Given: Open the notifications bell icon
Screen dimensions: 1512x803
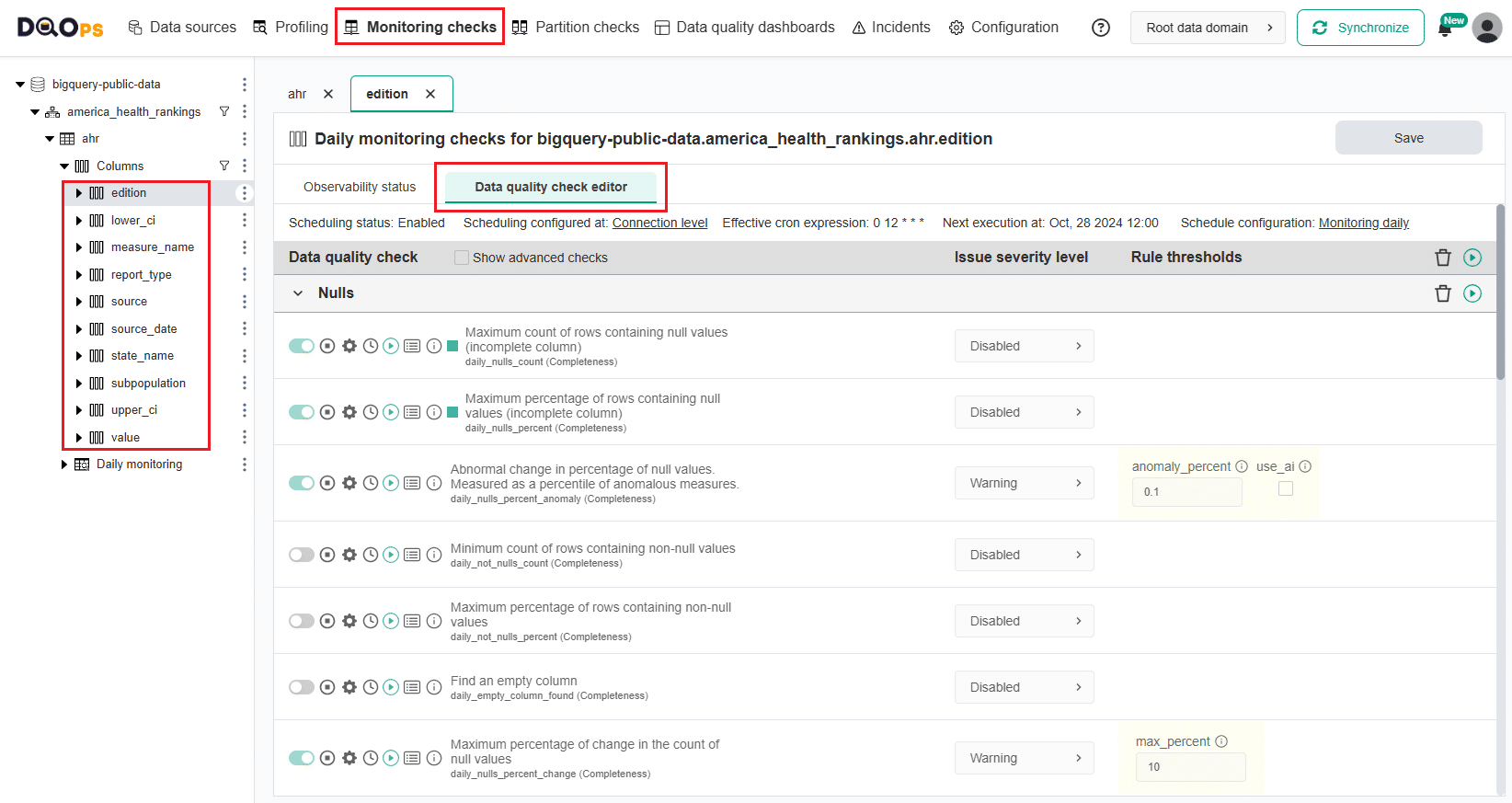Looking at the screenshot, I should click(x=1445, y=29).
